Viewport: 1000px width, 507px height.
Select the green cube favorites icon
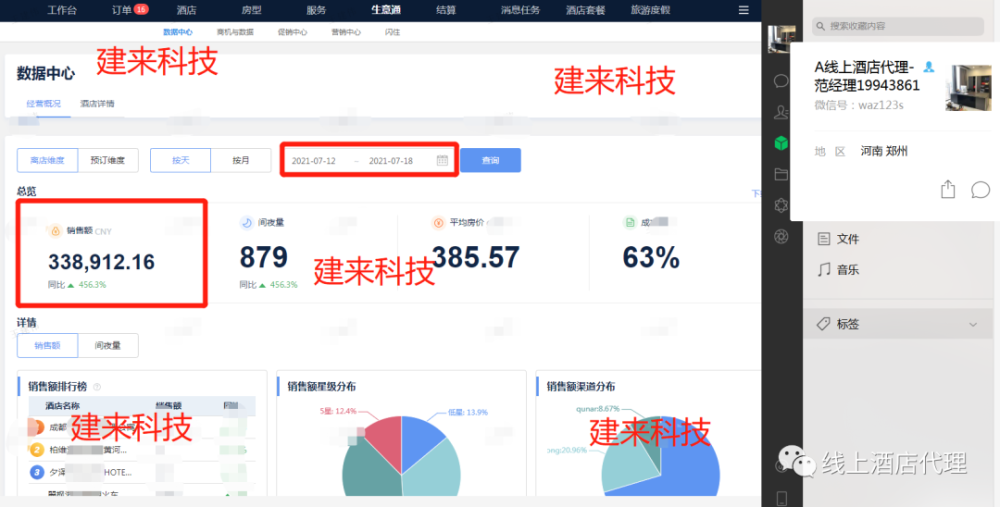click(781, 143)
